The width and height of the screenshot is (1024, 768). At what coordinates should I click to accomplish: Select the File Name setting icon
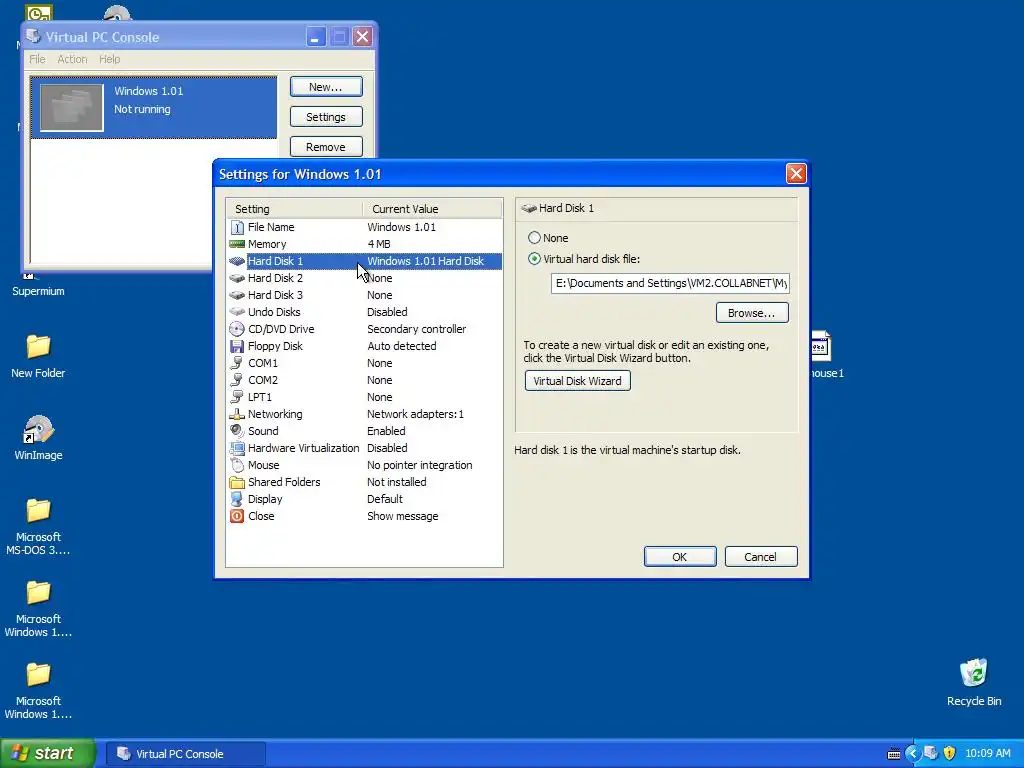tap(237, 227)
